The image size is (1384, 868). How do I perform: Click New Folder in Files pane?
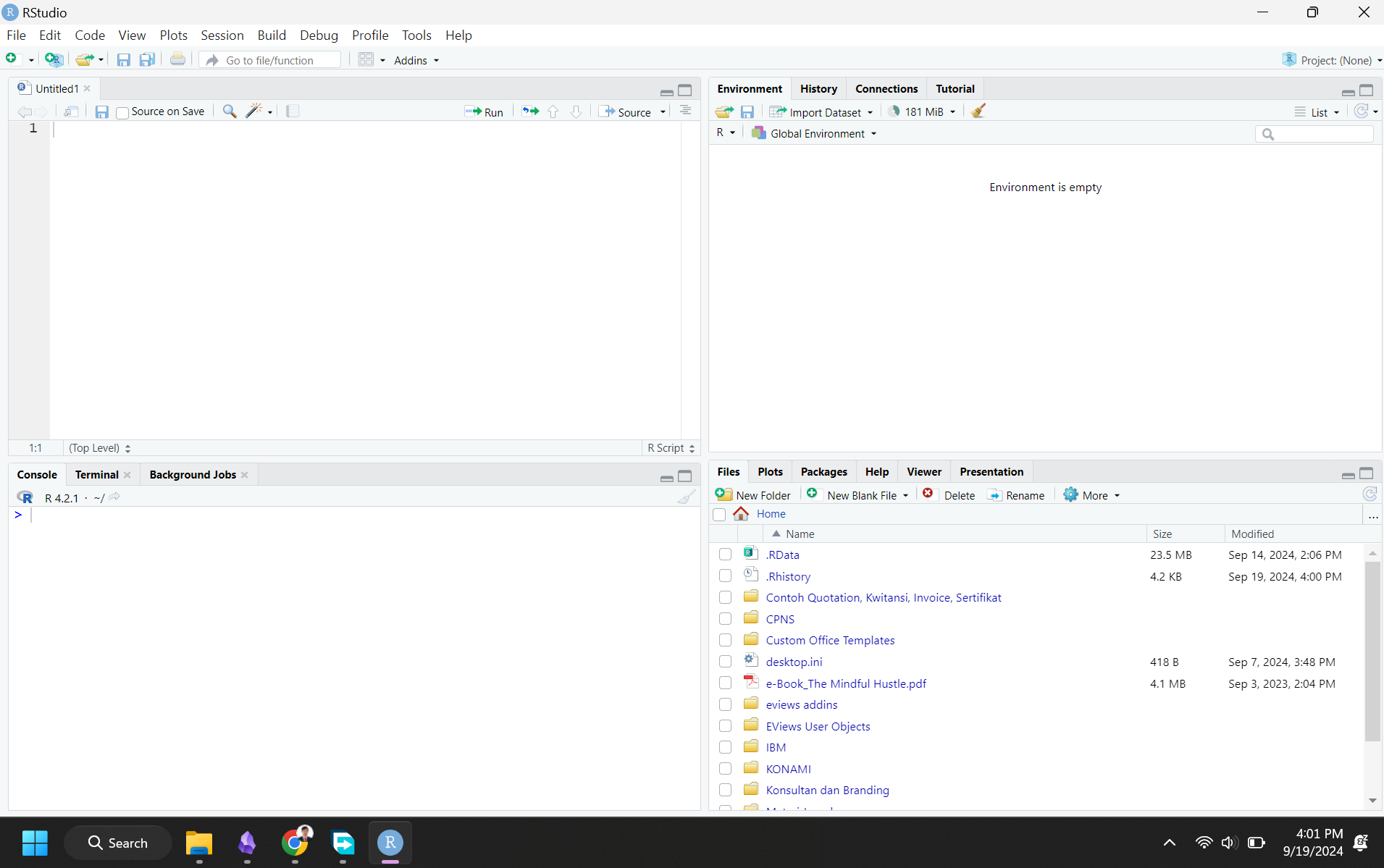click(753, 495)
